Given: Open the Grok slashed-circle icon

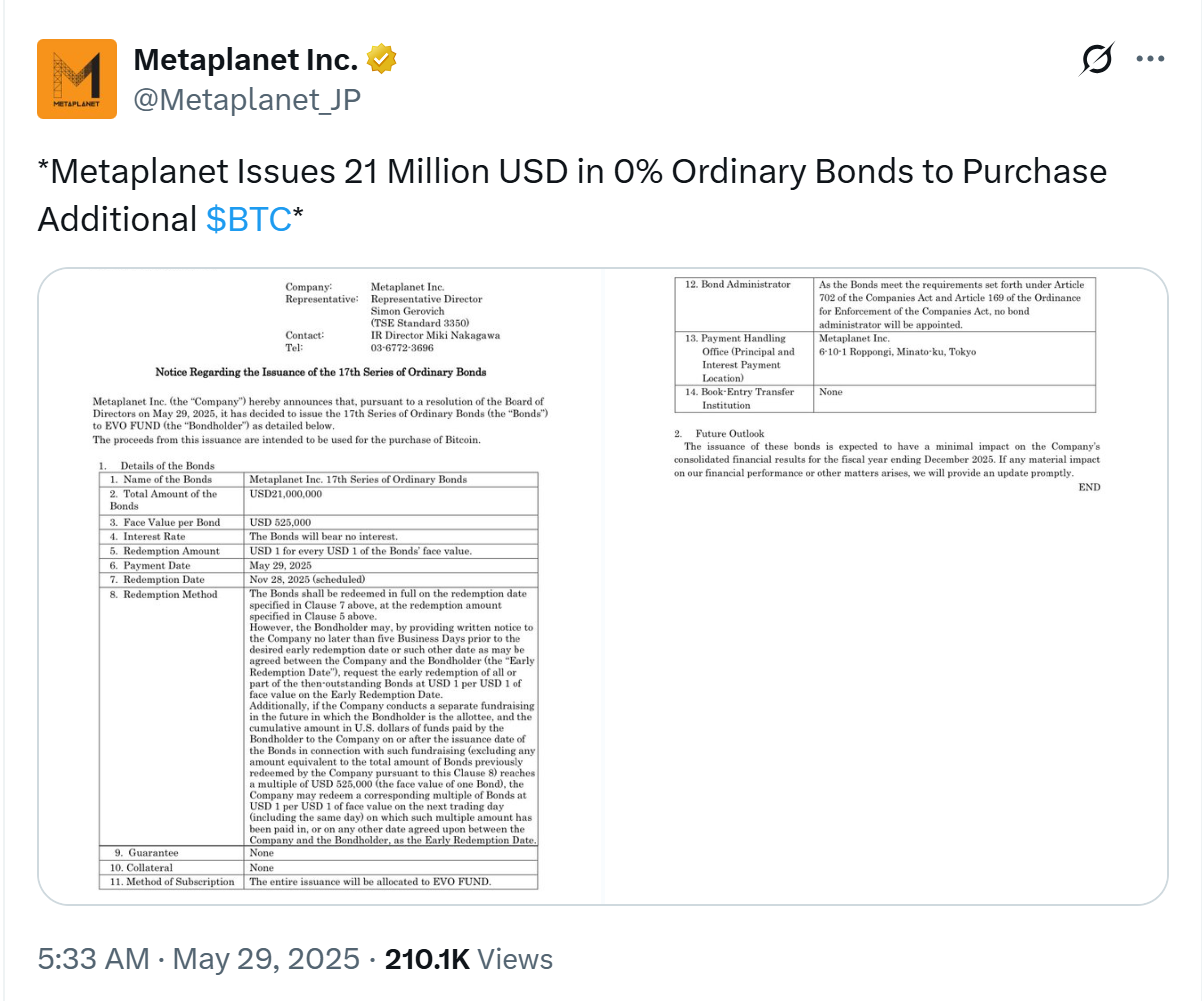Looking at the screenshot, I should tap(1096, 60).
